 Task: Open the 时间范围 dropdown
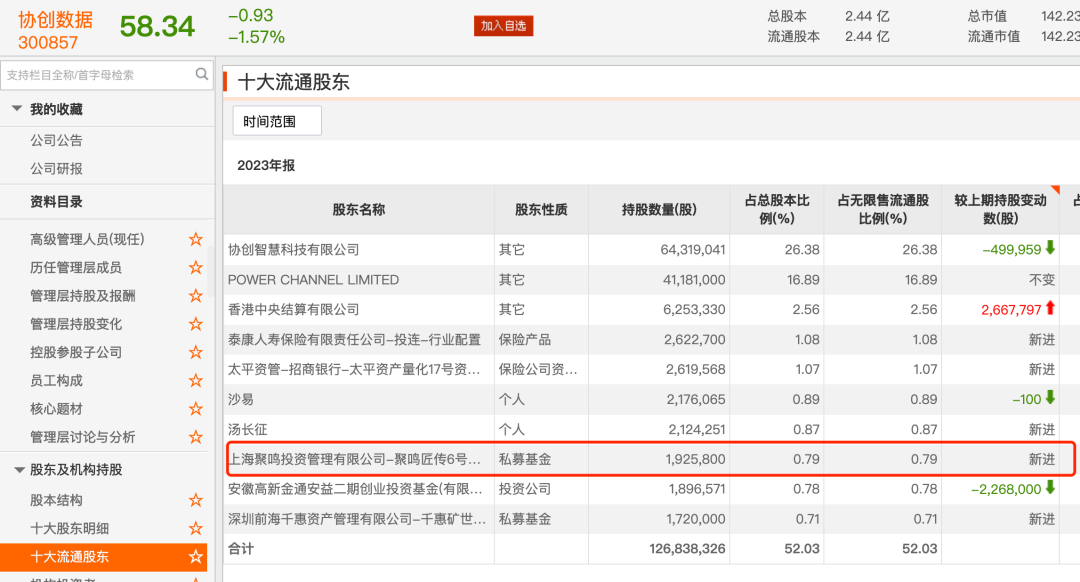coord(277,121)
